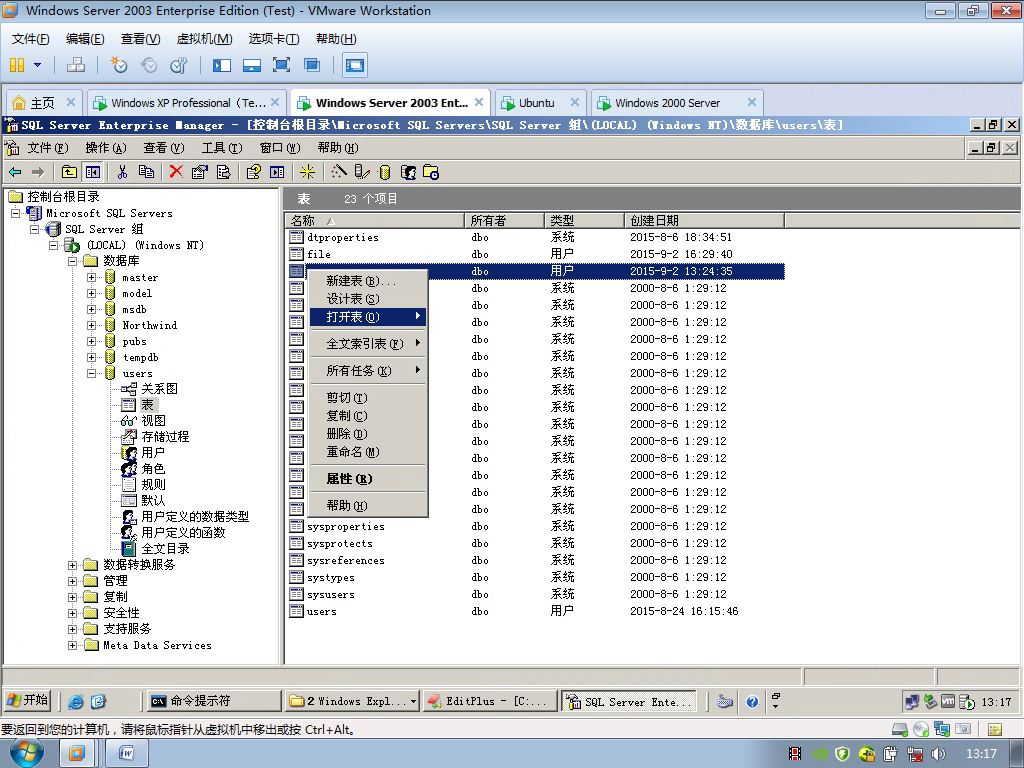Toggle the VMware show library sidebar icon
The height and width of the screenshot is (768, 1024).
222,65
